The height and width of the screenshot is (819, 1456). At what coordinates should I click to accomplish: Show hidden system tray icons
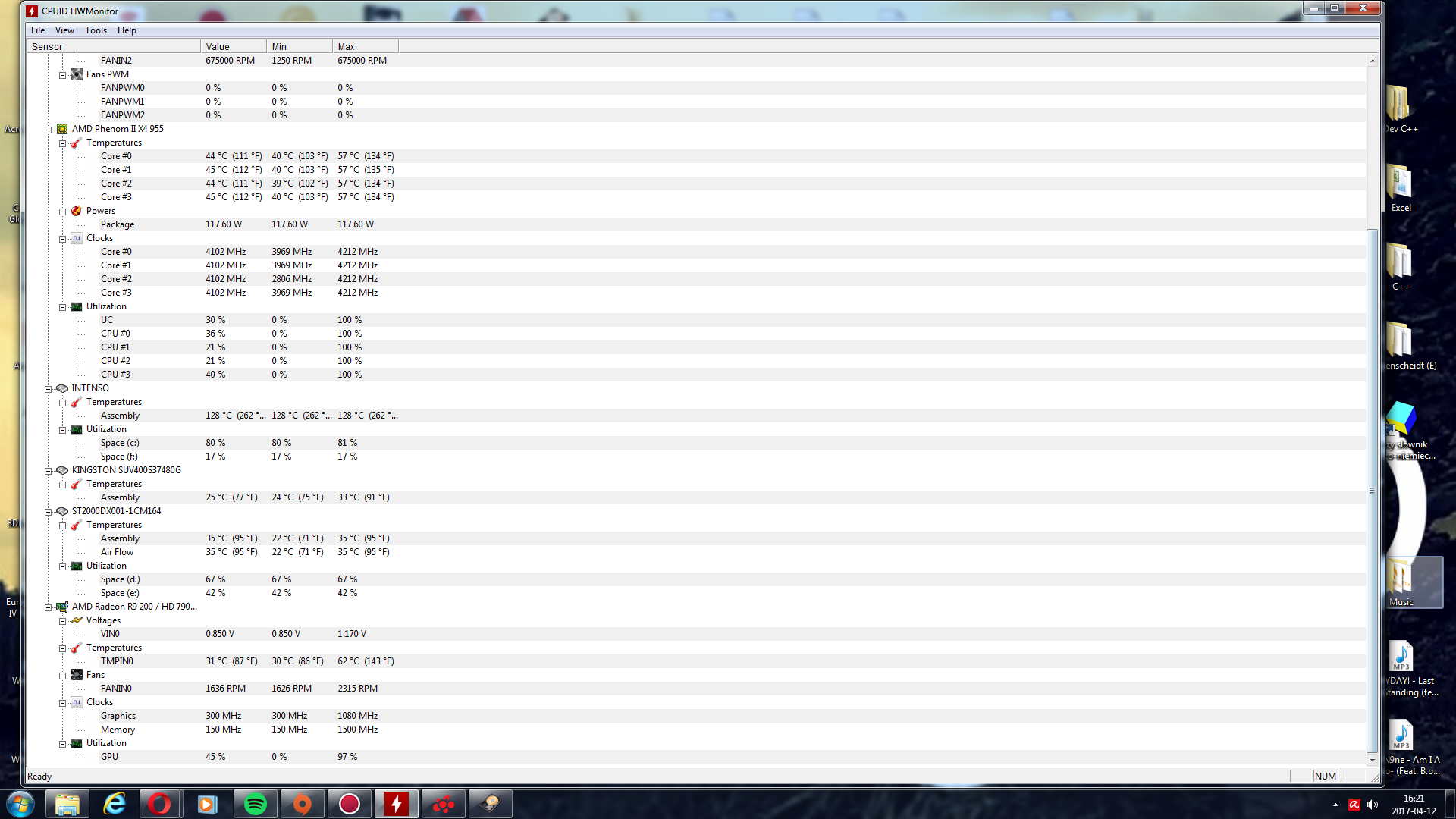[1335, 805]
